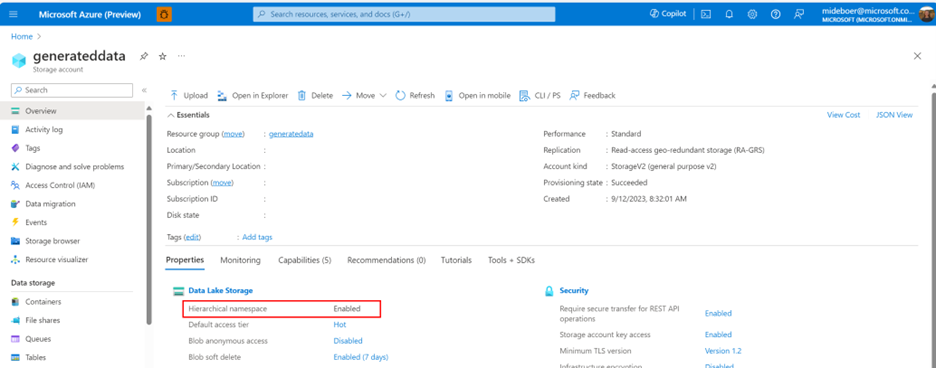Click Version 1.2 TLS value
Image resolution: width=936 pixels, height=368 pixels.
pyautogui.click(x=723, y=351)
